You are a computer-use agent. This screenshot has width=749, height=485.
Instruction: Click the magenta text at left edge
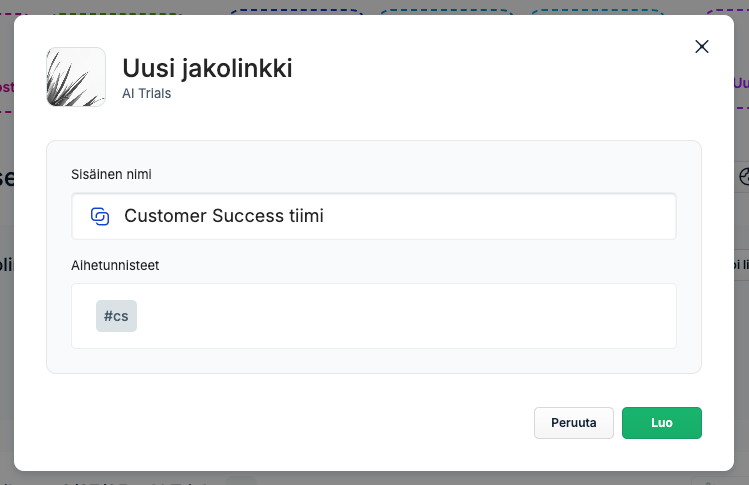click(7, 87)
